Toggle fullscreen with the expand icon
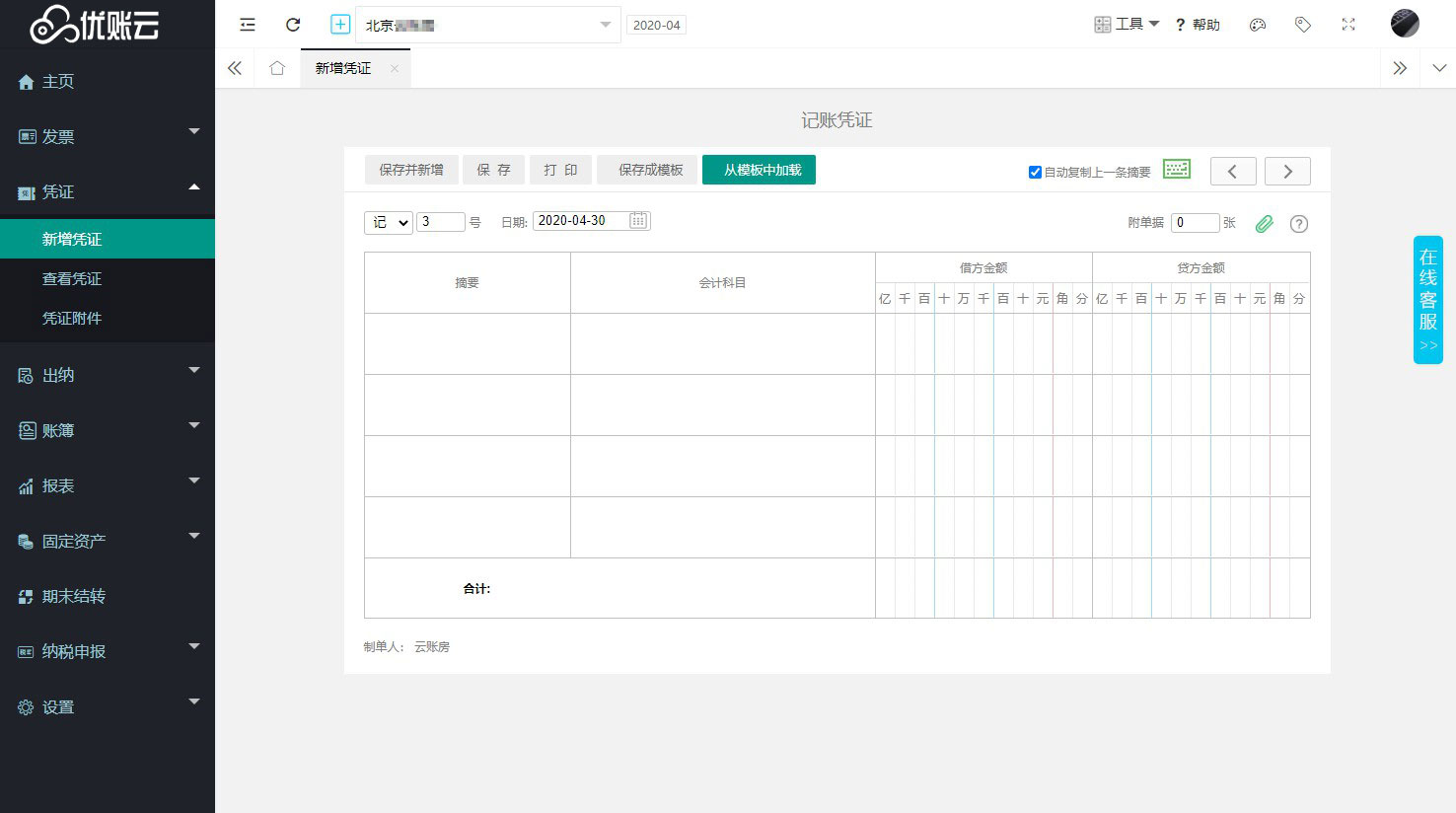Viewport: 1456px width, 813px height. tap(1348, 25)
